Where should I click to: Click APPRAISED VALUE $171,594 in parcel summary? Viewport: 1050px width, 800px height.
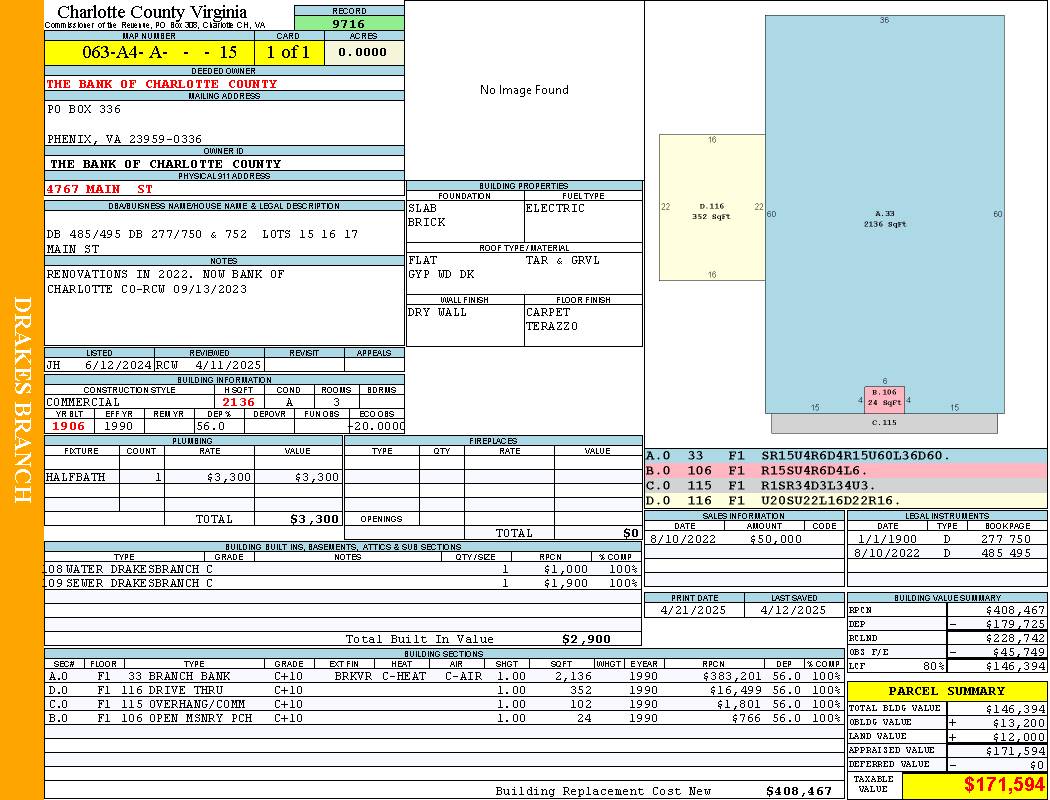1015,750
